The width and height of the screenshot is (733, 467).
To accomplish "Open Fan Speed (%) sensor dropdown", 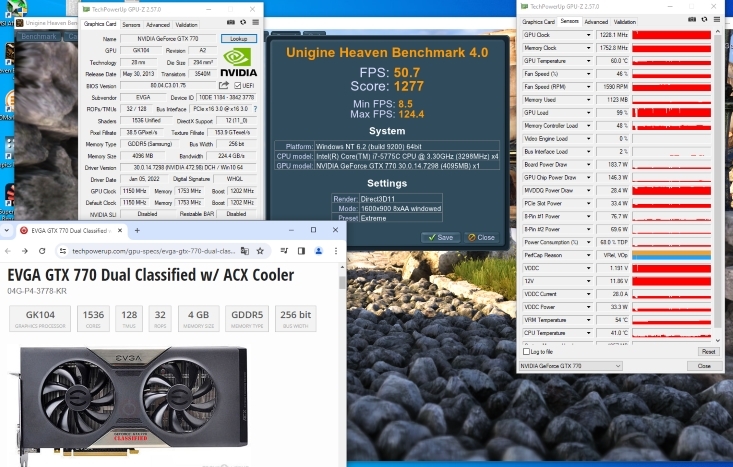I will pos(589,74).
